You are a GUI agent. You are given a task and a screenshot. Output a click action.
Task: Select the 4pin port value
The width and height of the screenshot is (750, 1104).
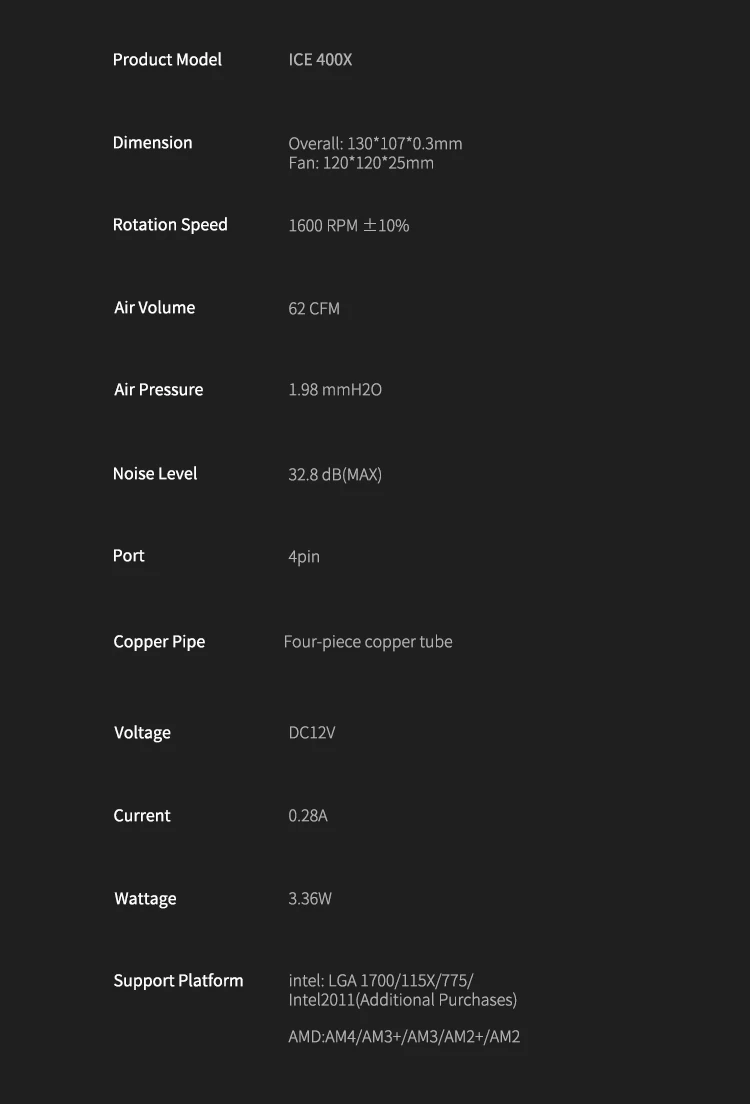point(304,557)
